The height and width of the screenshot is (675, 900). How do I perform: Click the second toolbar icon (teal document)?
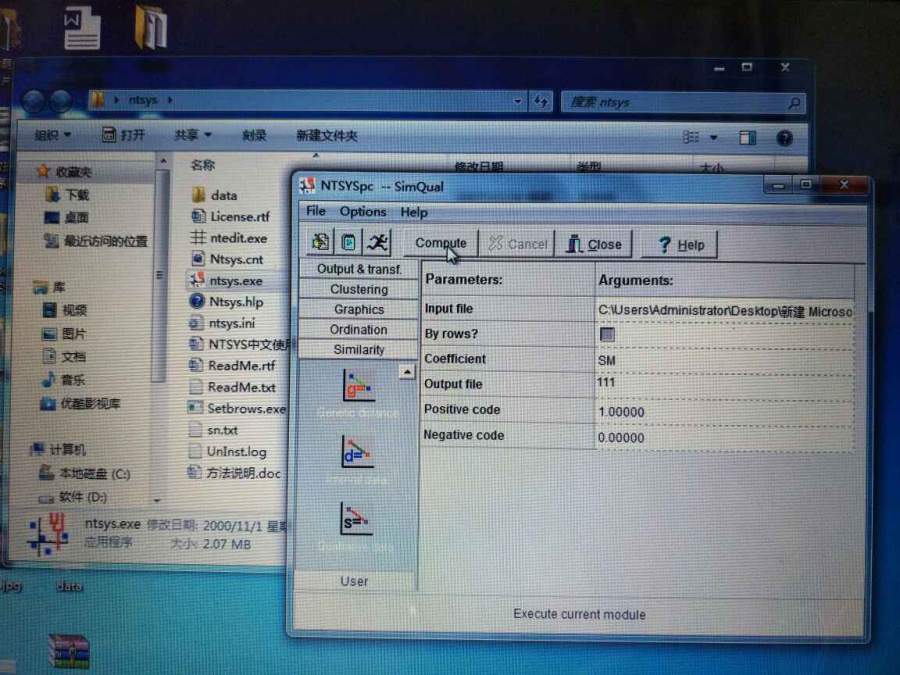click(348, 242)
